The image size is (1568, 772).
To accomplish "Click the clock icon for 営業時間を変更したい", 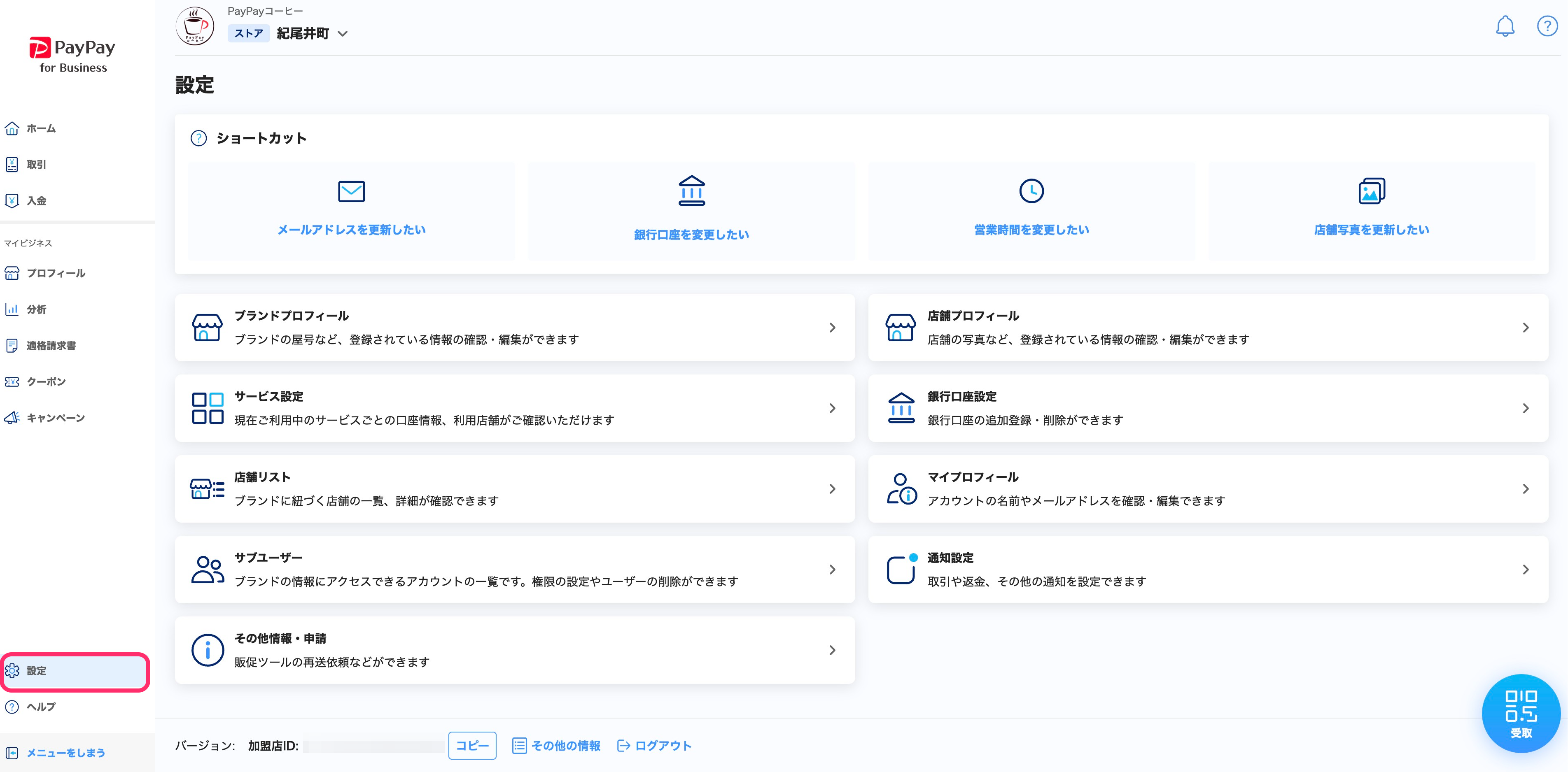I will tap(1031, 191).
